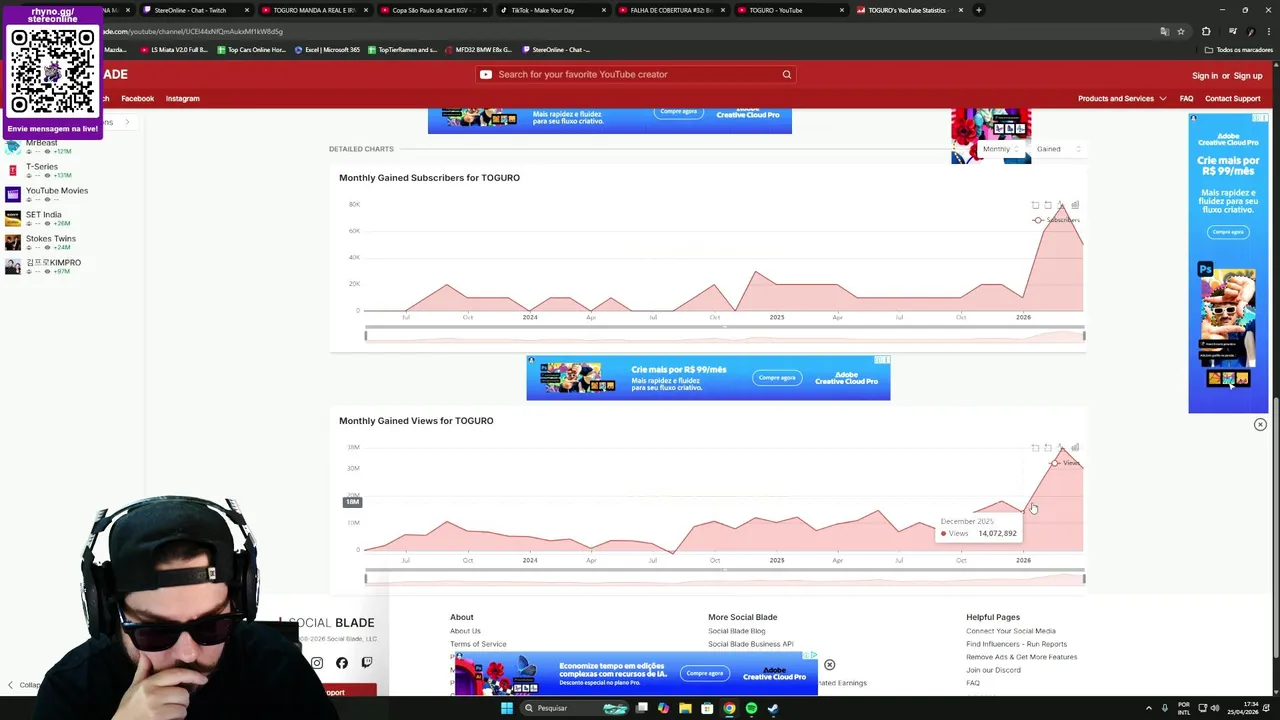Screen dimensions: 1280x720
Task: Open Excel | Microsoft 365 bookmark
Action: click(x=327, y=49)
